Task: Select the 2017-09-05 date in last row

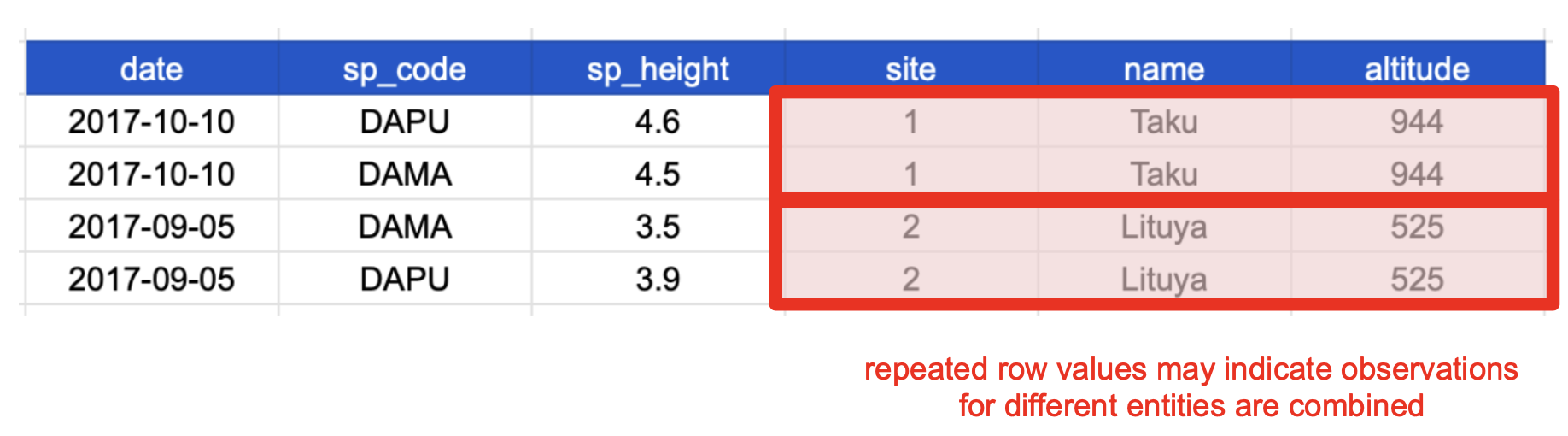Action: click(151, 280)
